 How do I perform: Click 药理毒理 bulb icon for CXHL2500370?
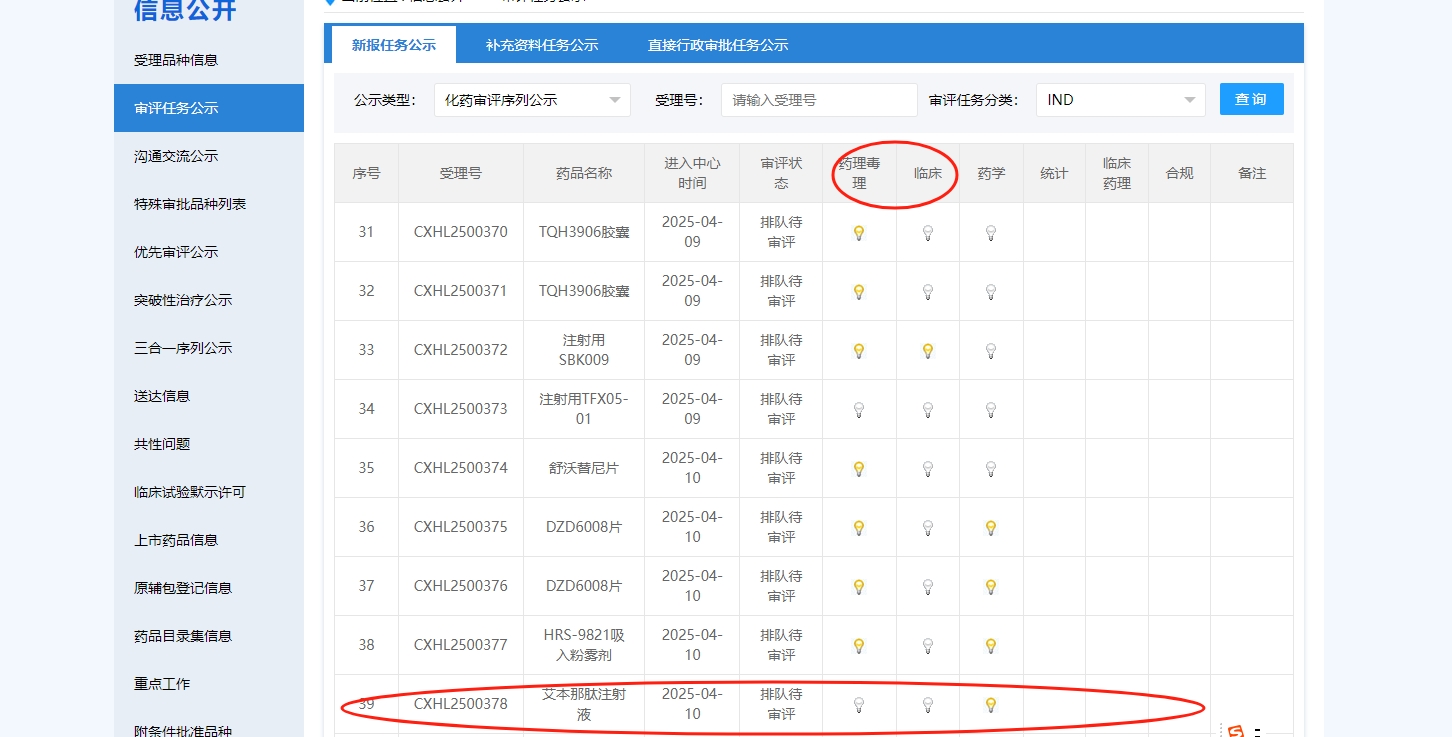(858, 233)
